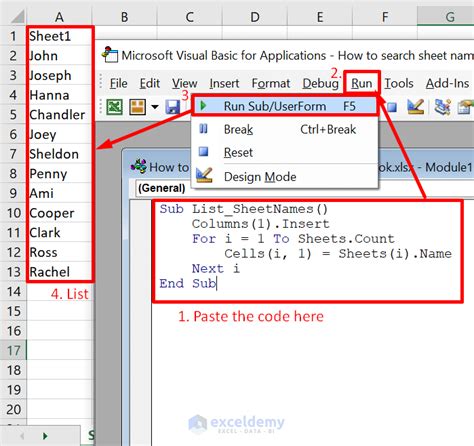Choose Break from the Run menu
Image resolution: width=474 pixels, height=446 pixels.
coord(284,129)
